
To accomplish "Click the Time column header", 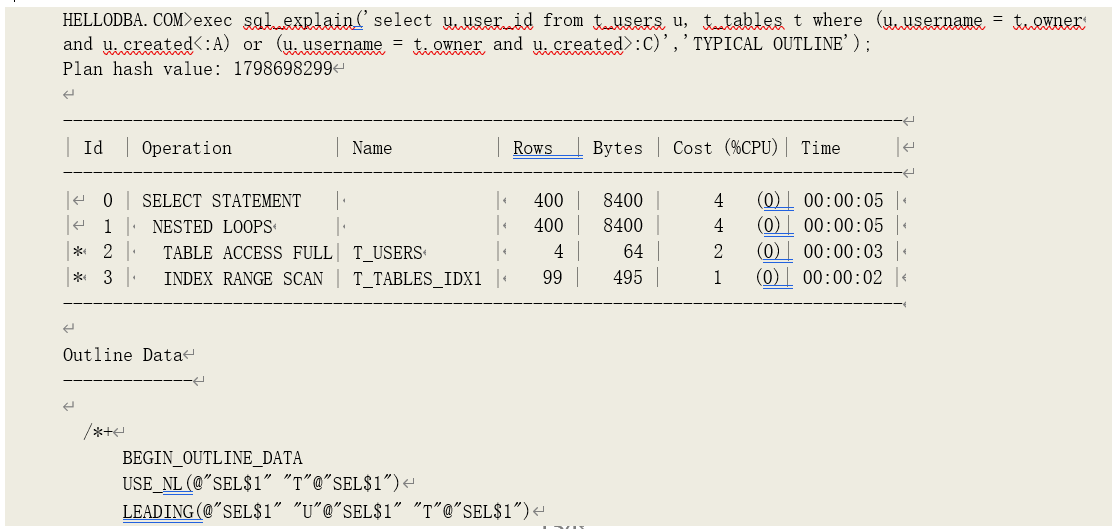I will [820, 148].
